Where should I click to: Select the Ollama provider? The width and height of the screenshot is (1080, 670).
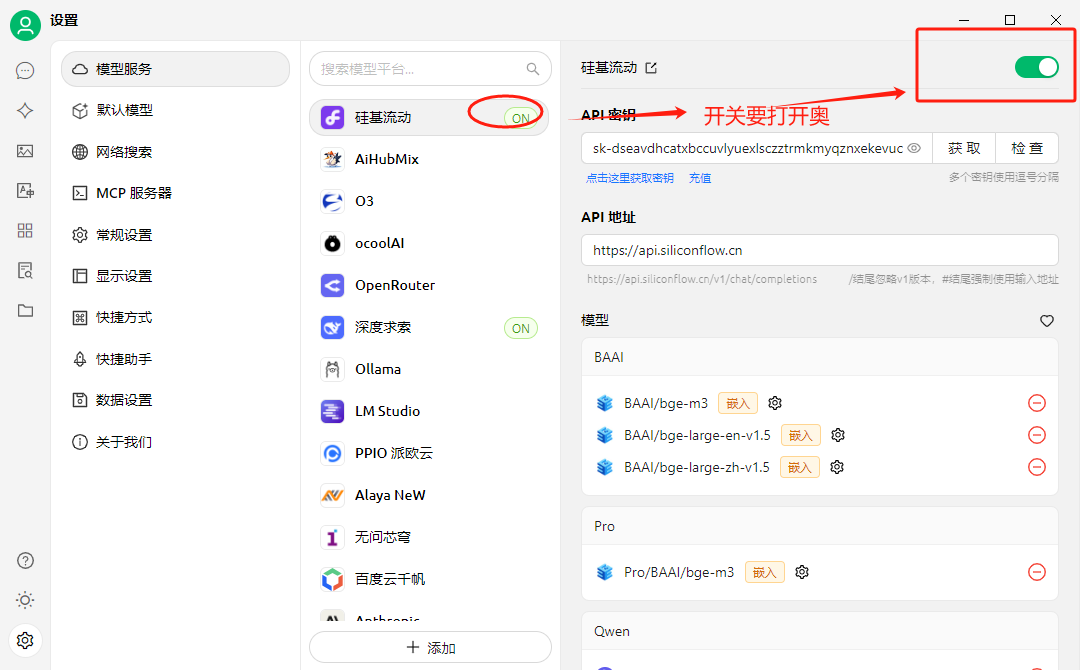point(429,369)
